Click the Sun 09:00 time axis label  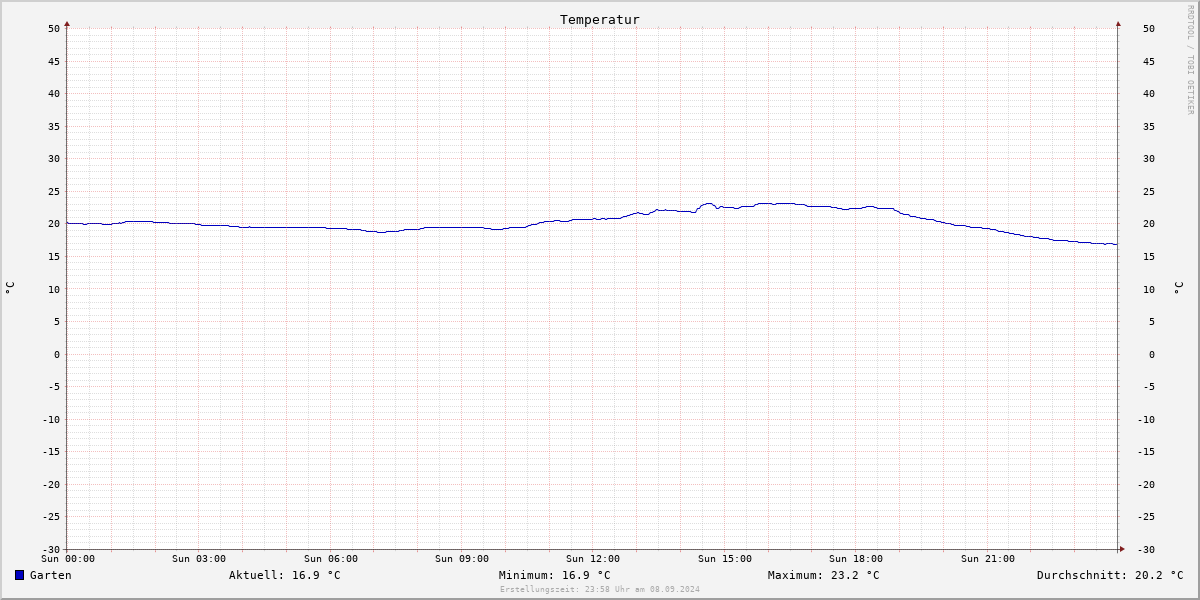click(x=462, y=559)
